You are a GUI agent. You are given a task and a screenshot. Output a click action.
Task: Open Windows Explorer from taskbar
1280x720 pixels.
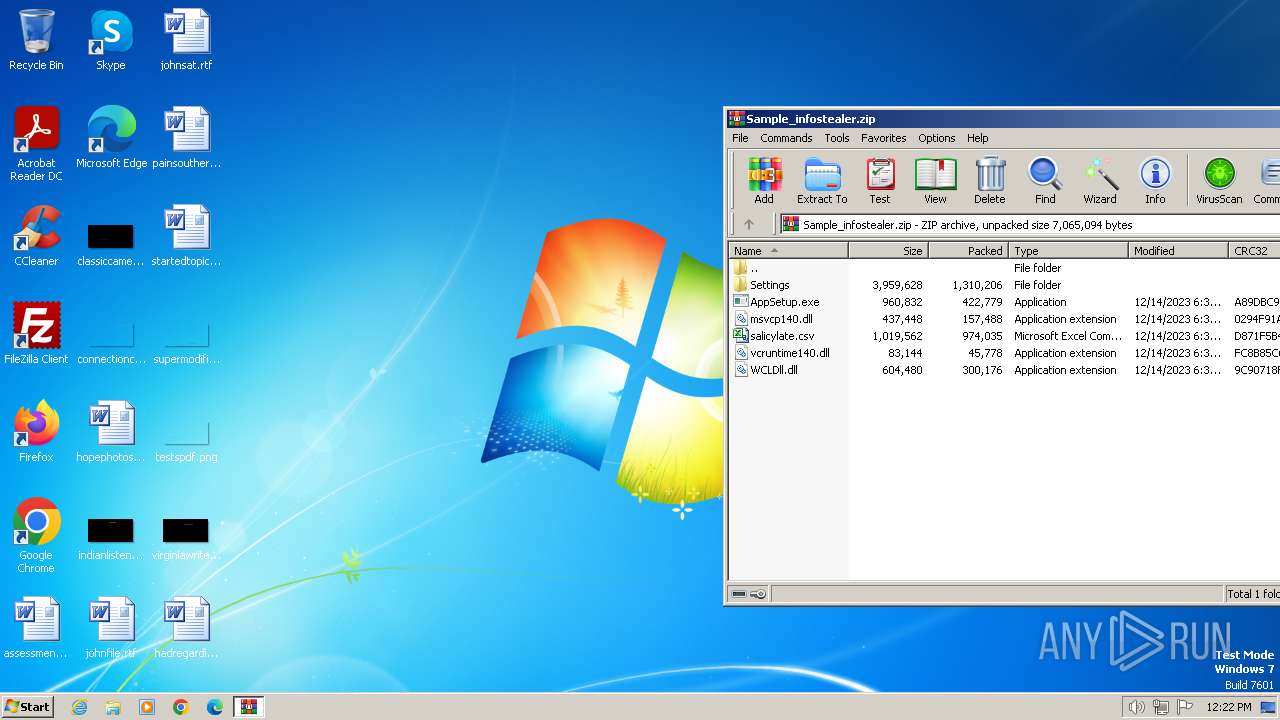pyautogui.click(x=113, y=707)
